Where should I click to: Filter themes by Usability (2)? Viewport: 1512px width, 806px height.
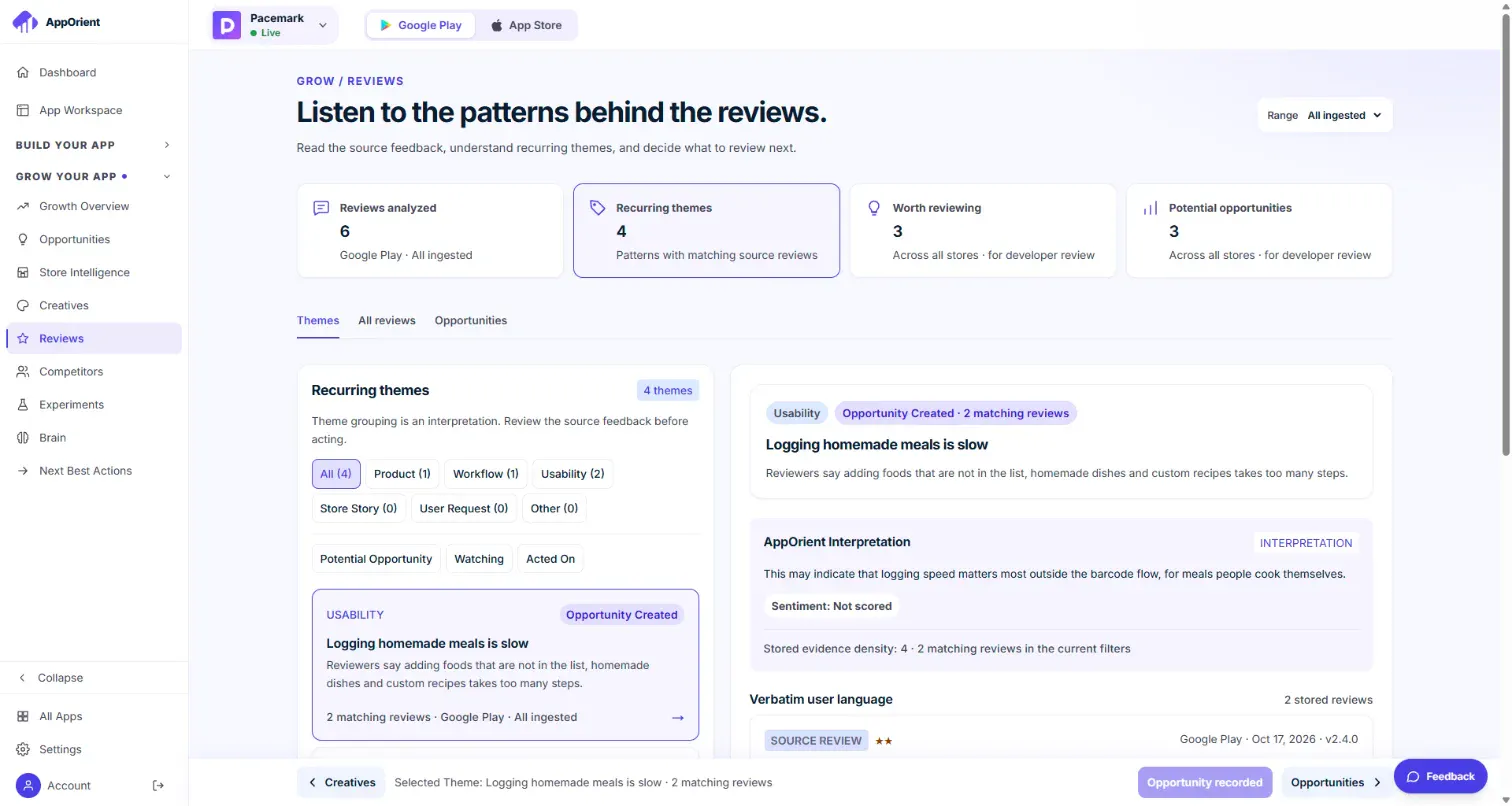(x=573, y=474)
